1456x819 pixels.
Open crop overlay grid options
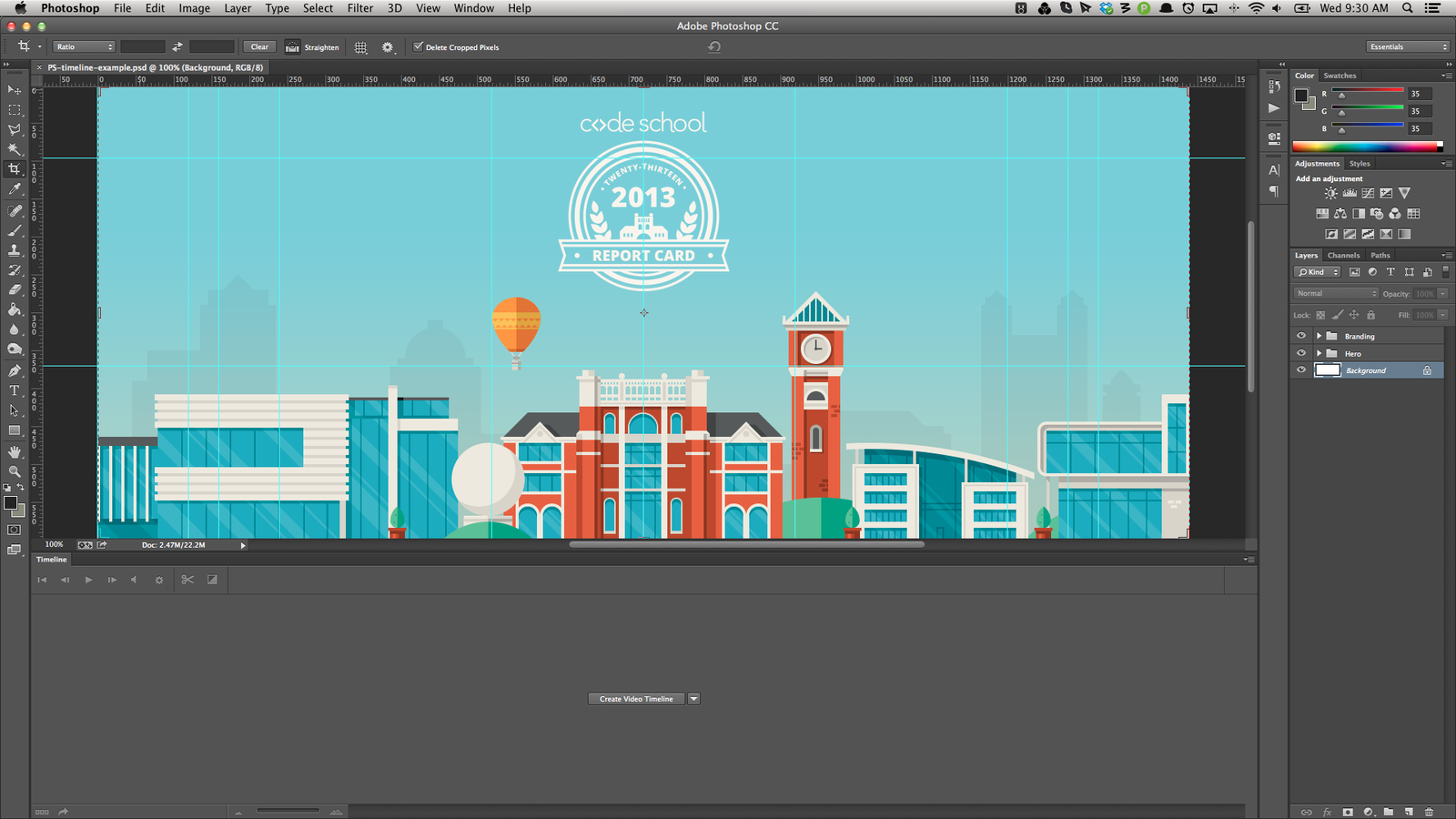(x=361, y=47)
